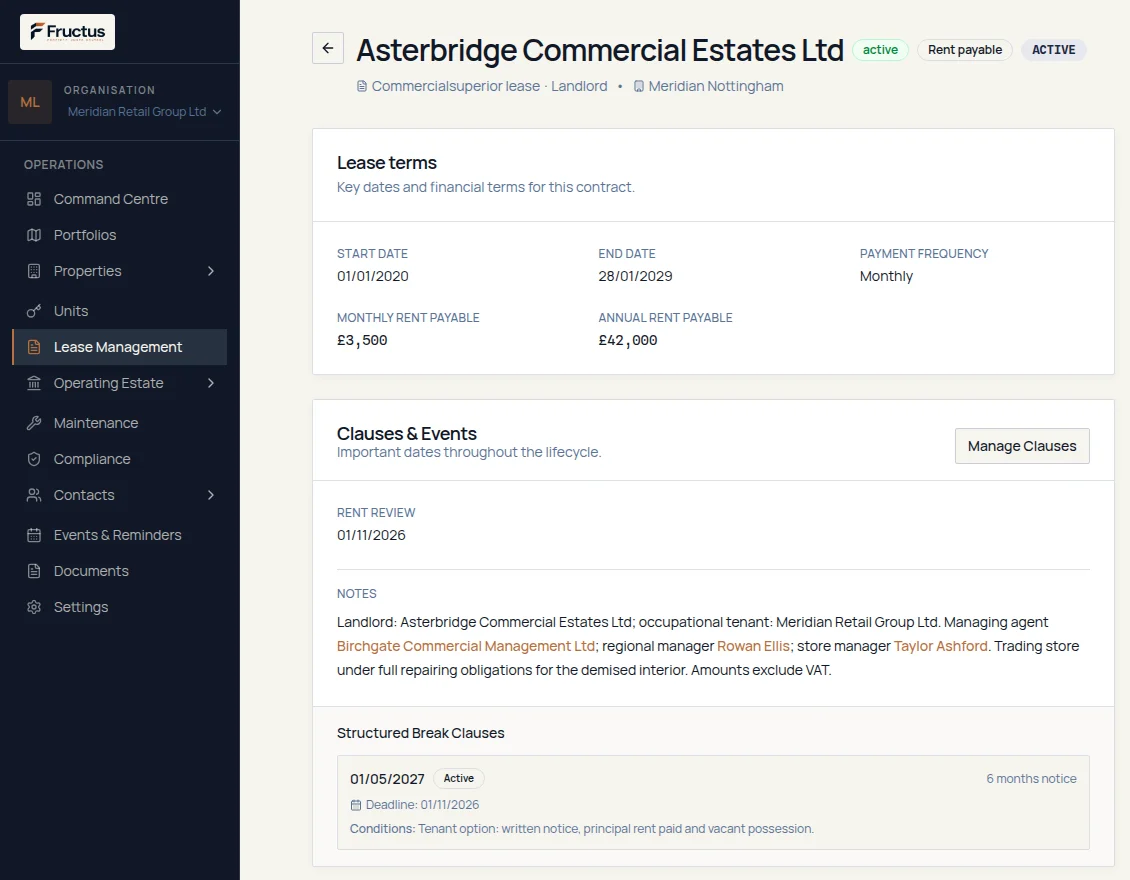Screen dimensions: 1130x880
Task: Expand the Contacts submenu chevron
Action: tap(210, 495)
